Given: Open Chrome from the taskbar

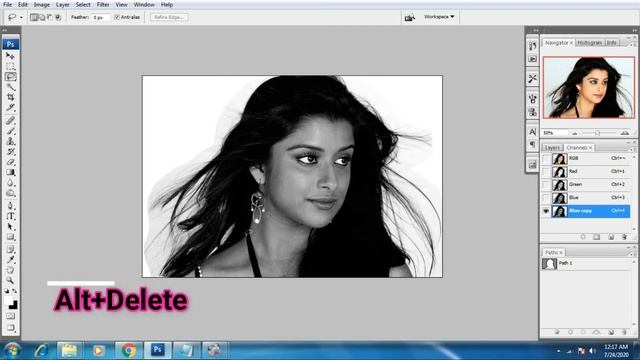Looking at the screenshot, I should (x=129, y=350).
